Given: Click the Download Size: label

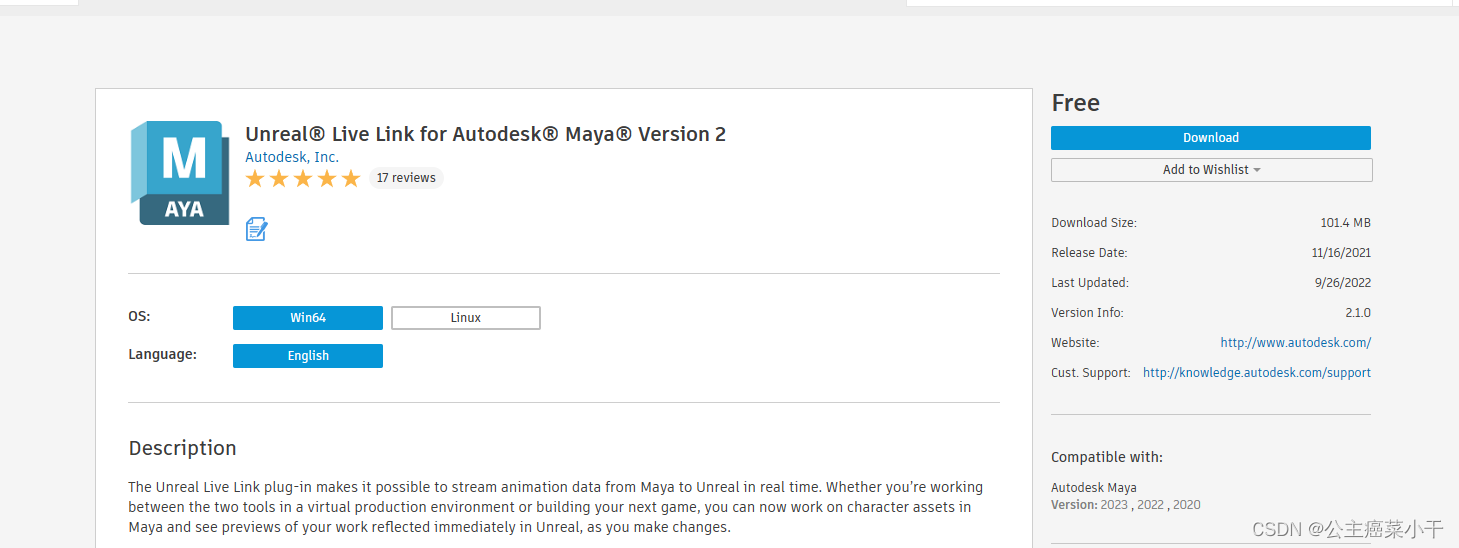Looking at the screenshot, I should [1094, 223].
